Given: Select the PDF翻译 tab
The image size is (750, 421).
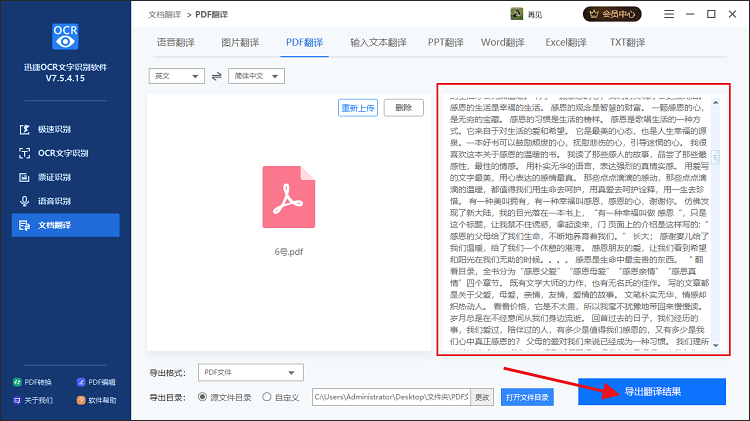Looking at the screenshot, I should coord(304,43).
